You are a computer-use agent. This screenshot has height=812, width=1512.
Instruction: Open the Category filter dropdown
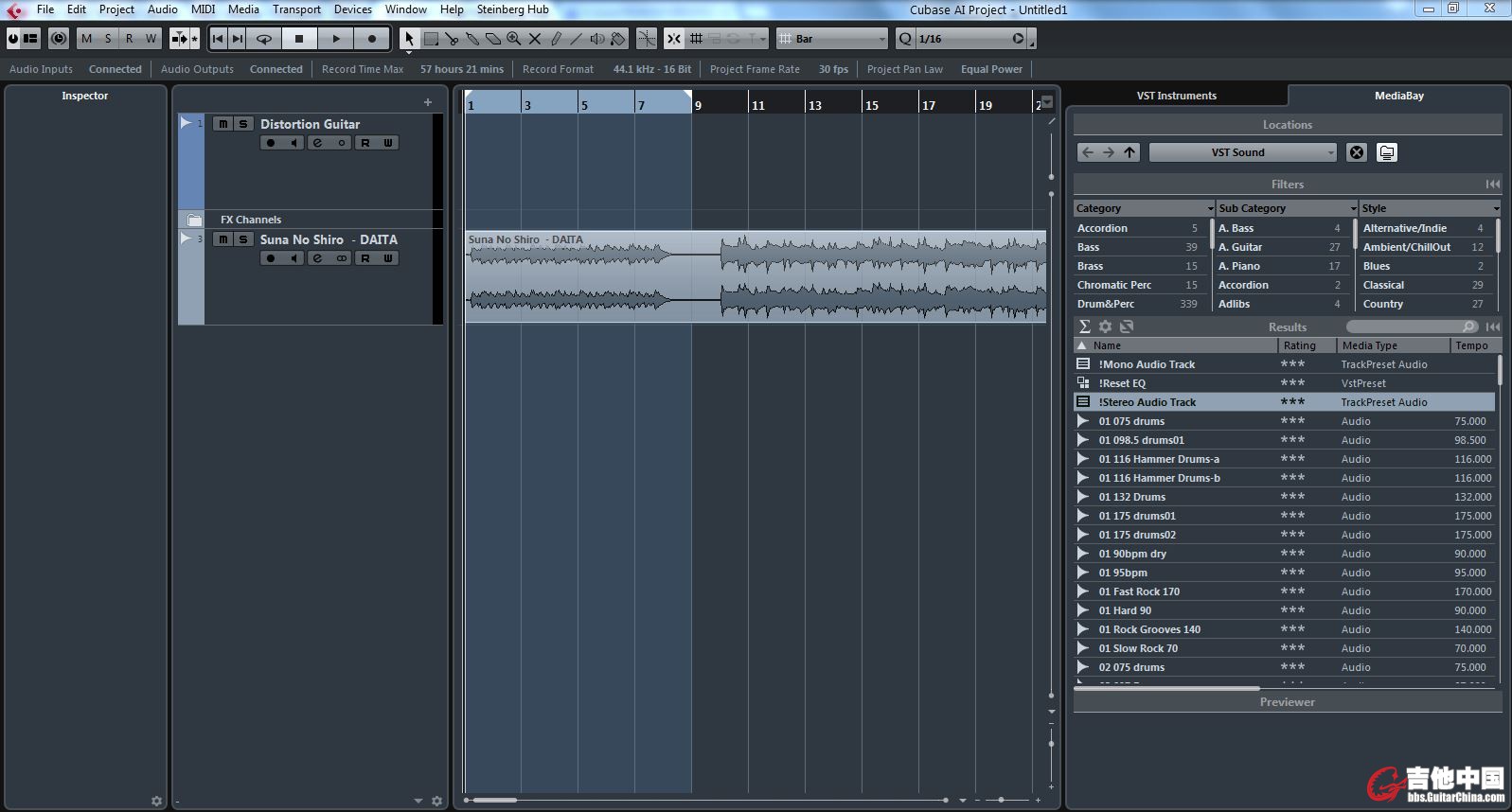tap(1145, 208)
